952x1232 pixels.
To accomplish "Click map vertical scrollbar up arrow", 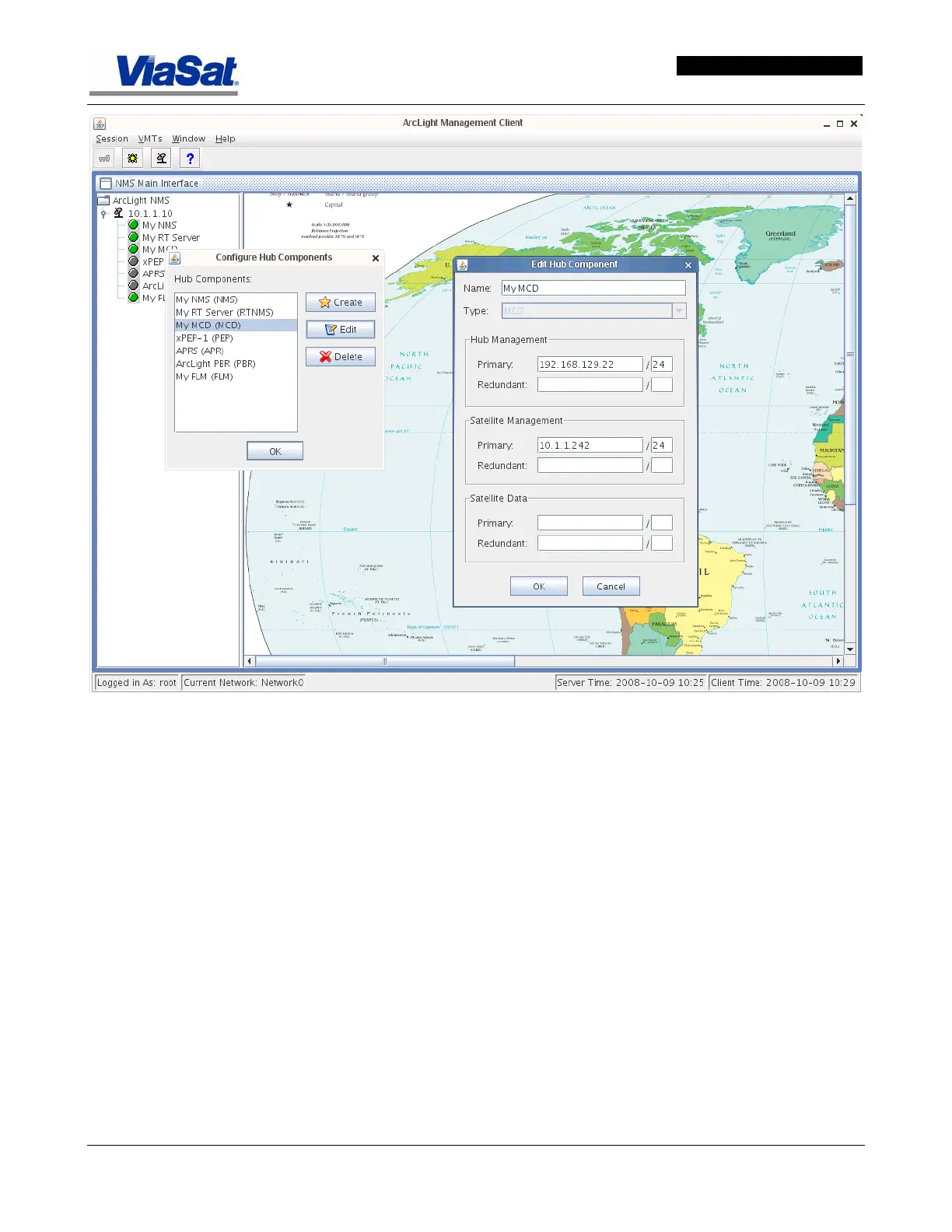I will (x=850, y=199).
